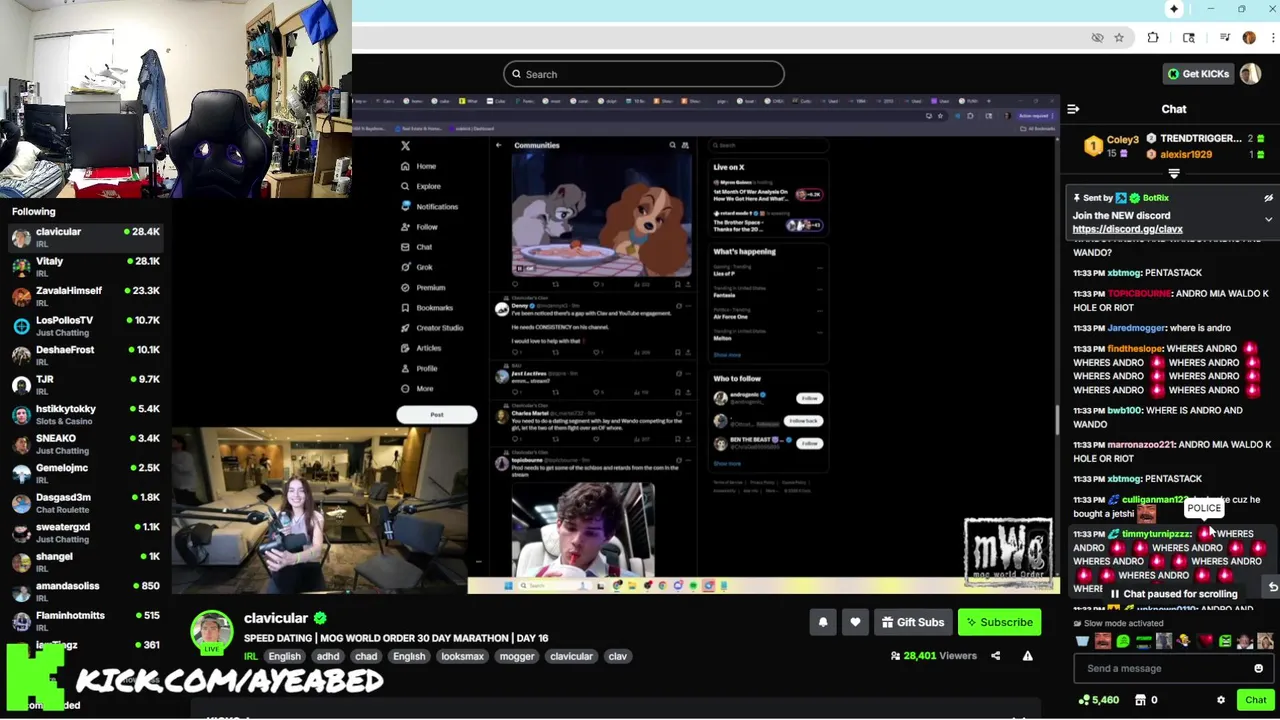This screenshot has height=720, width=1280.
Task: Click the mogger tag
Action: (x=517, y=657)
